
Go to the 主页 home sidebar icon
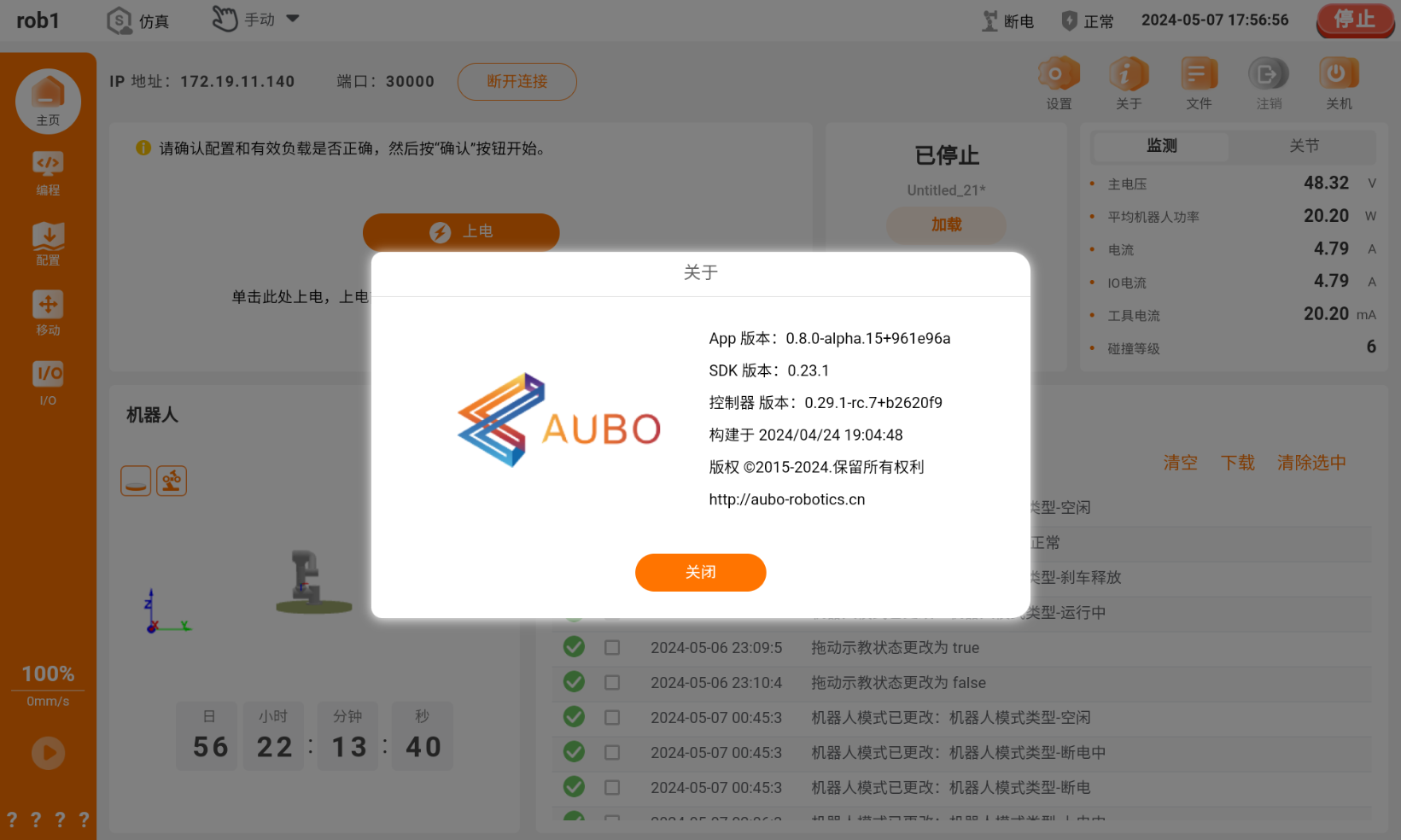(48, 101)
